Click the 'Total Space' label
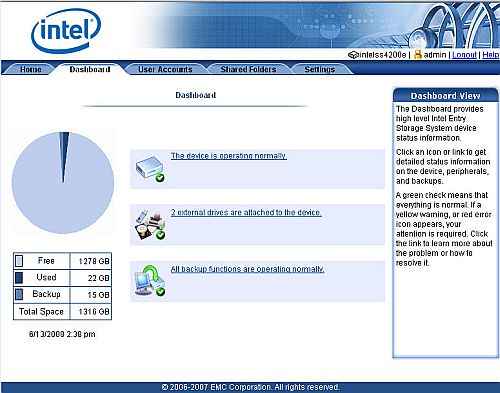This screenshot has height=393, width=500. (x=41, y=312)
